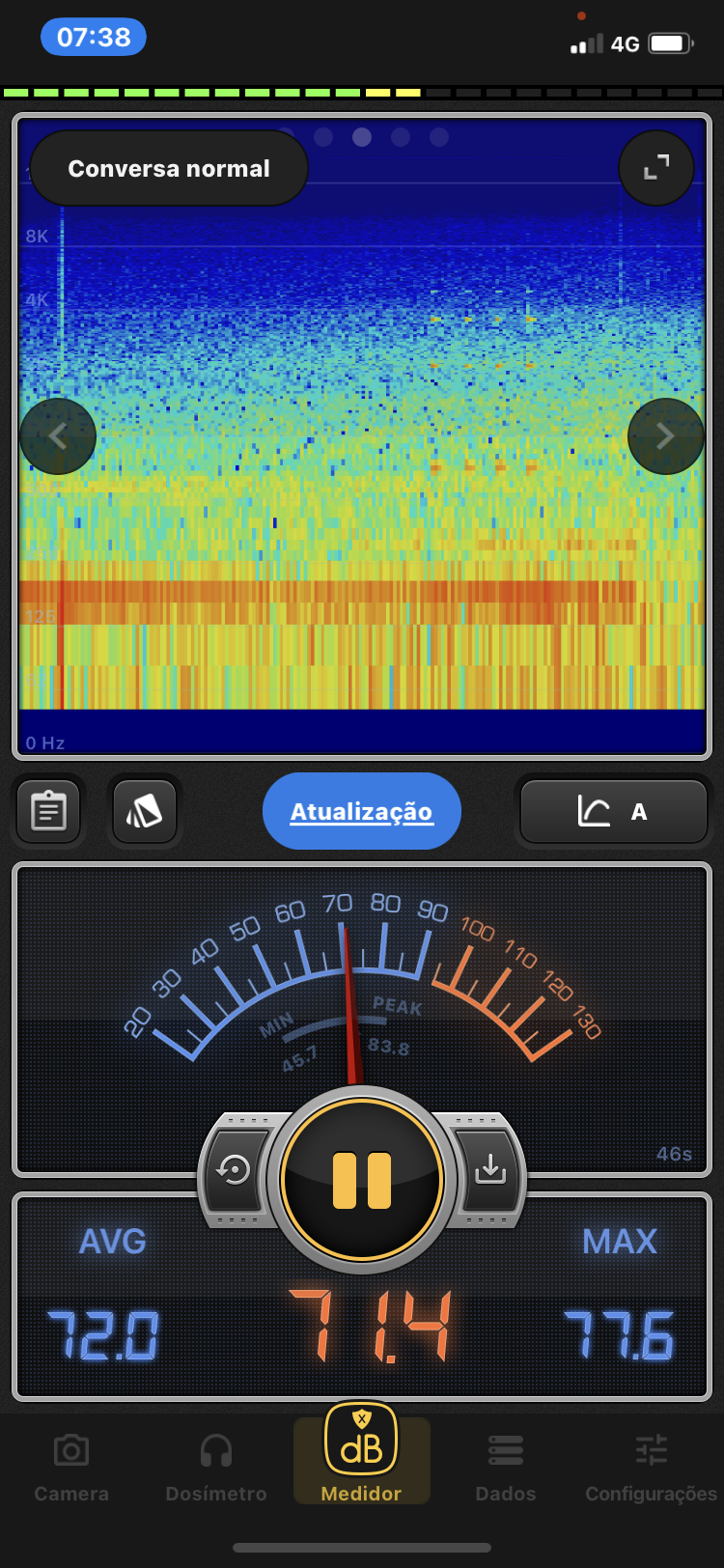Tap the Conversa normal label

(x=169, y=169)
